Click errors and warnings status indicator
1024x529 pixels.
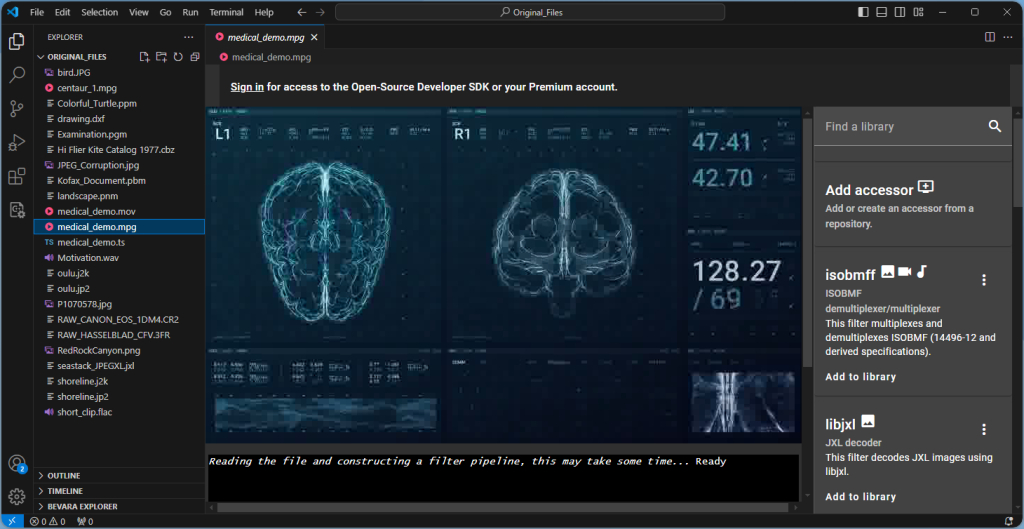[47, 522]
